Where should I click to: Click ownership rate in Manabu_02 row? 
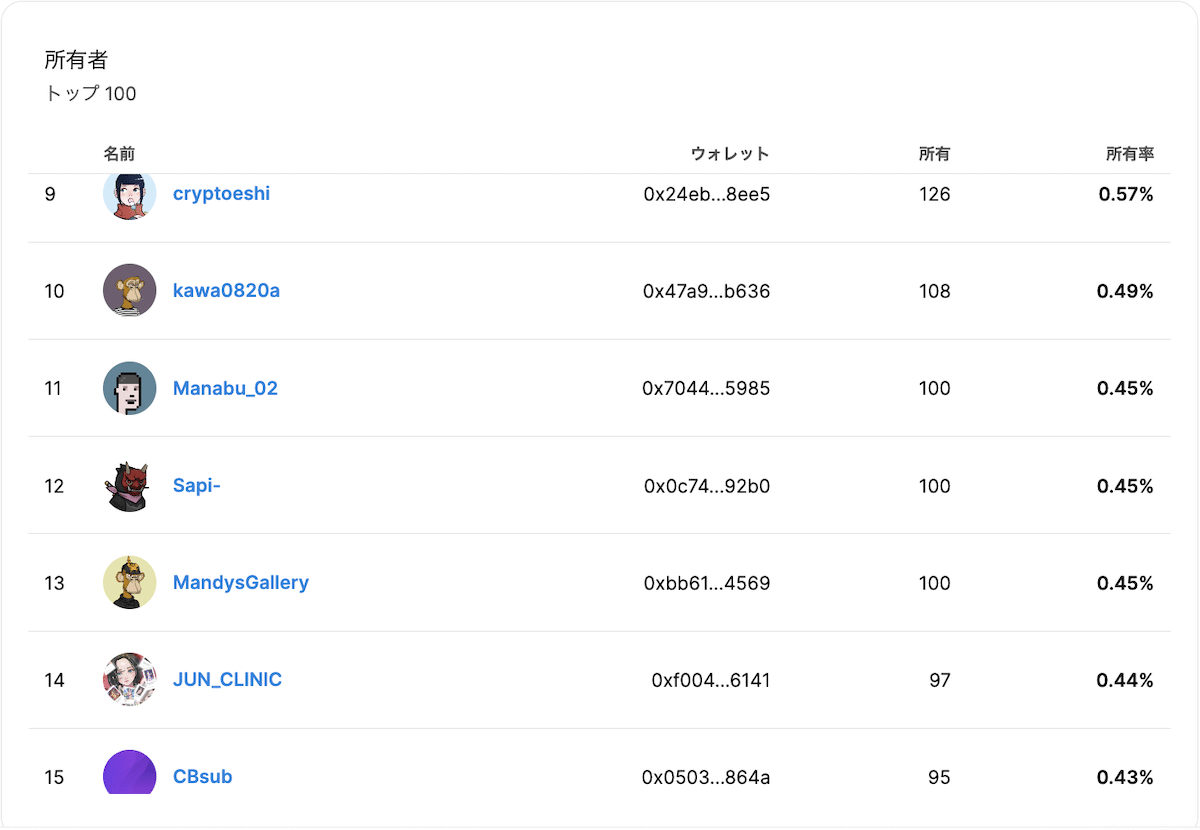pyautogui.click(x=1125, y=388)
